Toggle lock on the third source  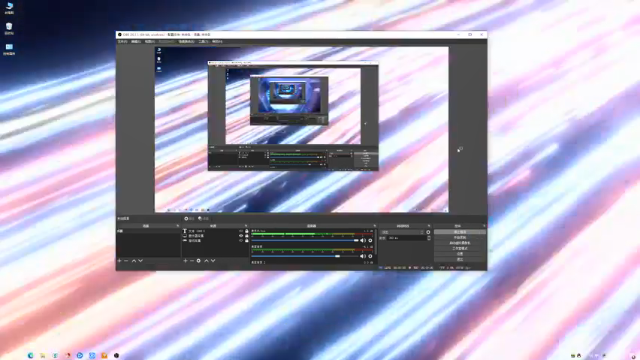pyautogui.click(x=247, y=240)
